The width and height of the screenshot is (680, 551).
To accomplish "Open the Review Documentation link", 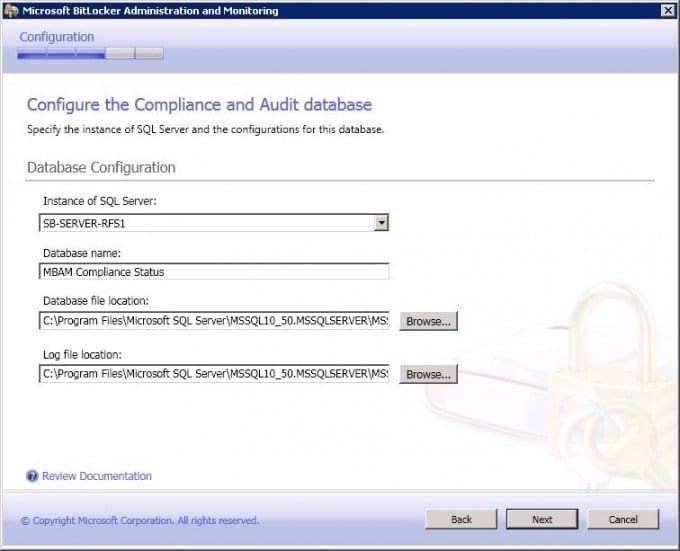I will pyautogui.click(x=97, y=476).
